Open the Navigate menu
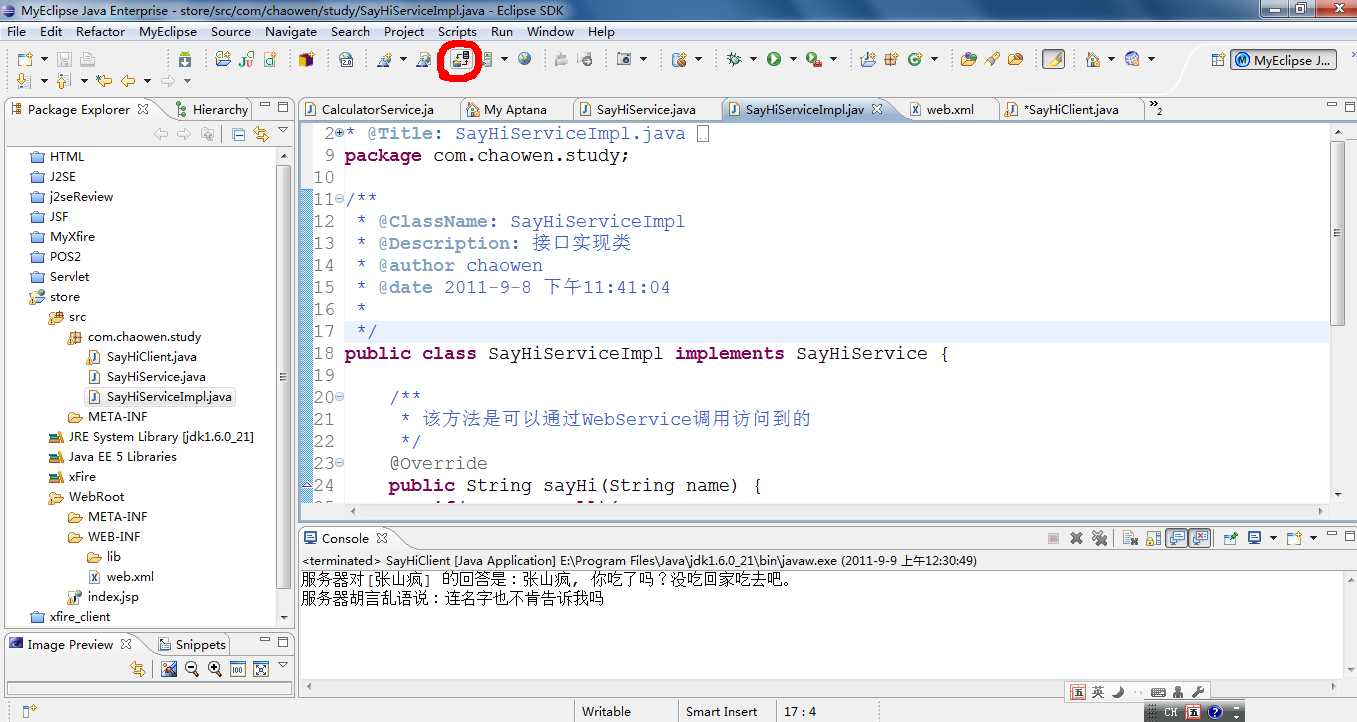Image resolution: width=1357 pixels, height=722 pixels. click(291, 31)
